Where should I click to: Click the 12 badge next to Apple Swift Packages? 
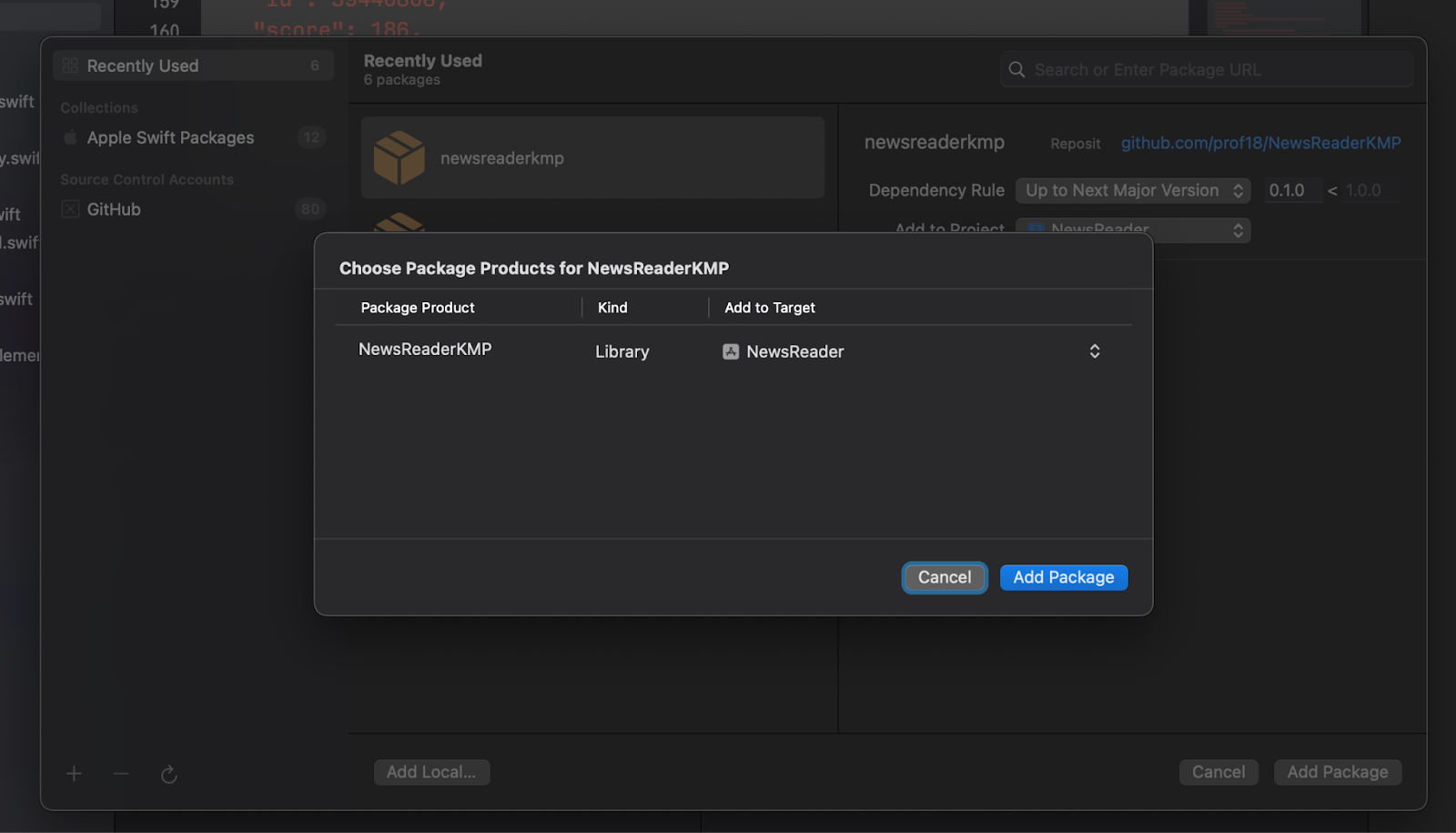(311, 137)
